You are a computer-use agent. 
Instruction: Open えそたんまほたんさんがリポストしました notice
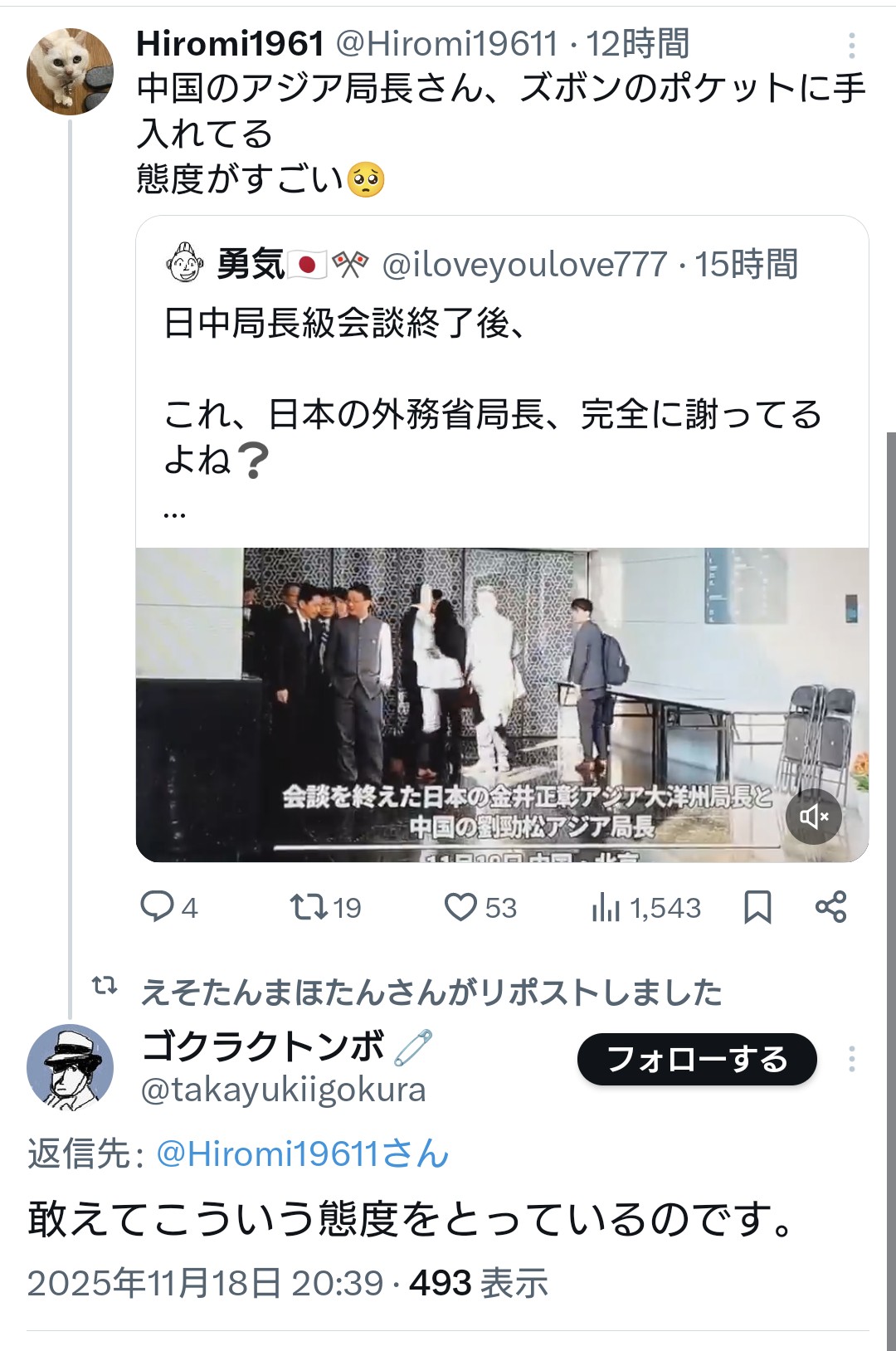431,992
